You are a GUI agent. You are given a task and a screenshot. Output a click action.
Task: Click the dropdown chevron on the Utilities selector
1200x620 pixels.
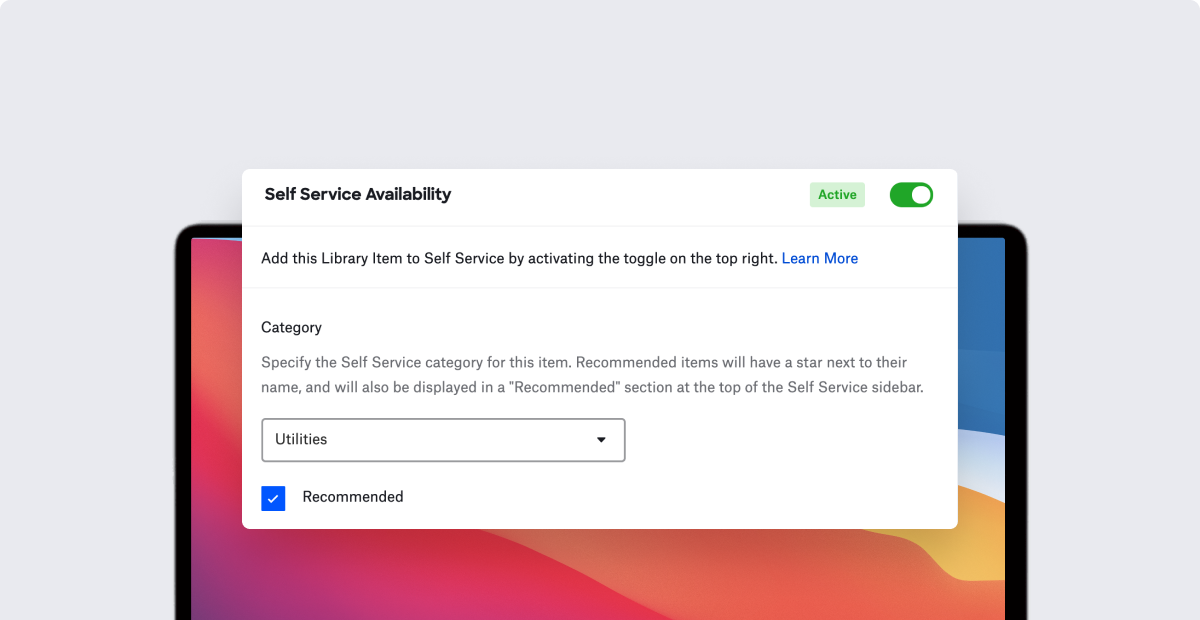[x=601, y=439]
